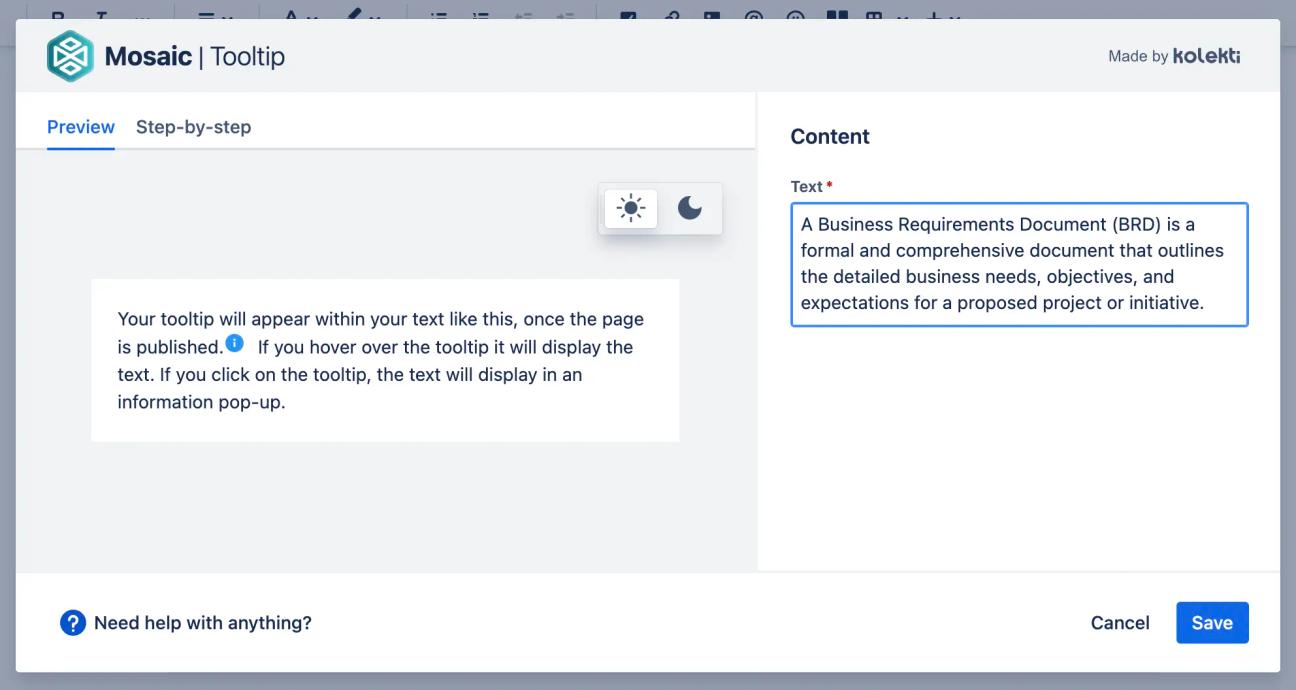Switch to the Preview tab
The width and height of the screenshot is (1296, 690).
[x=81, y=127]
